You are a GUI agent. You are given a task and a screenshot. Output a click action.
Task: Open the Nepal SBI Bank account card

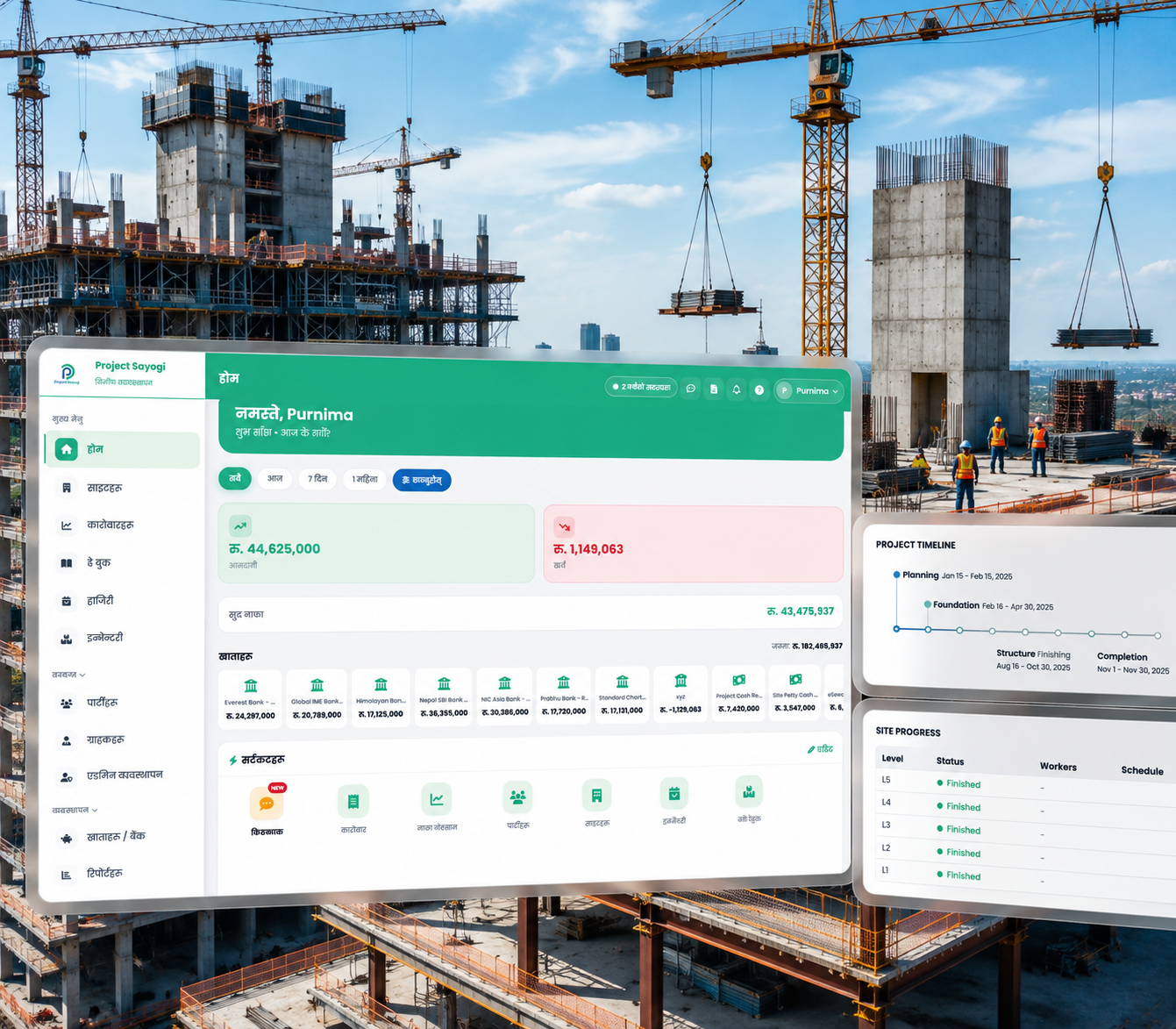coord(444,697)
